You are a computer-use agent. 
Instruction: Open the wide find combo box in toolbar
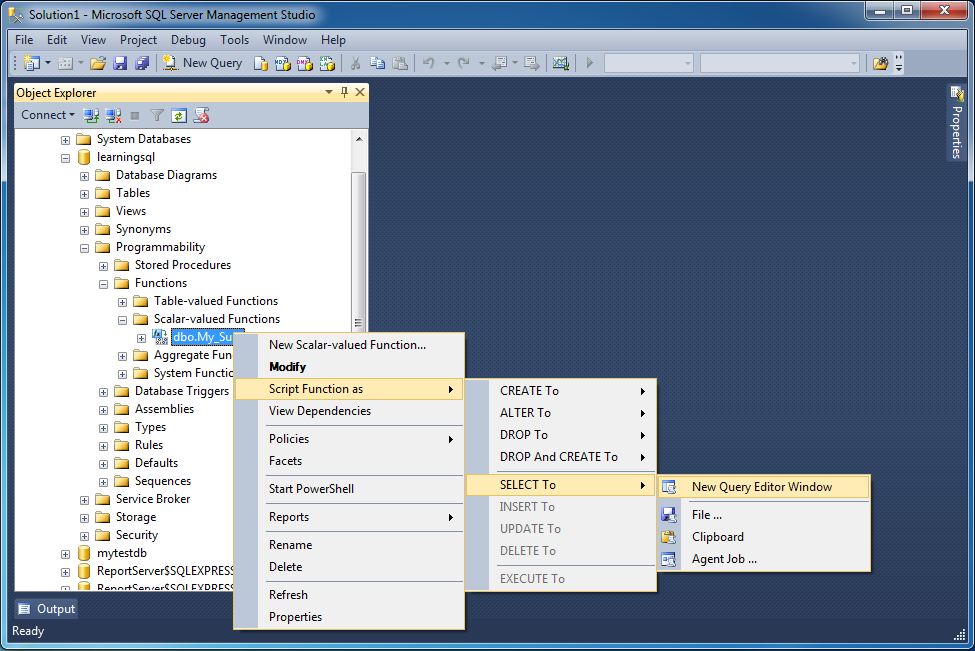pyautogui.click(x=780, y=63)
